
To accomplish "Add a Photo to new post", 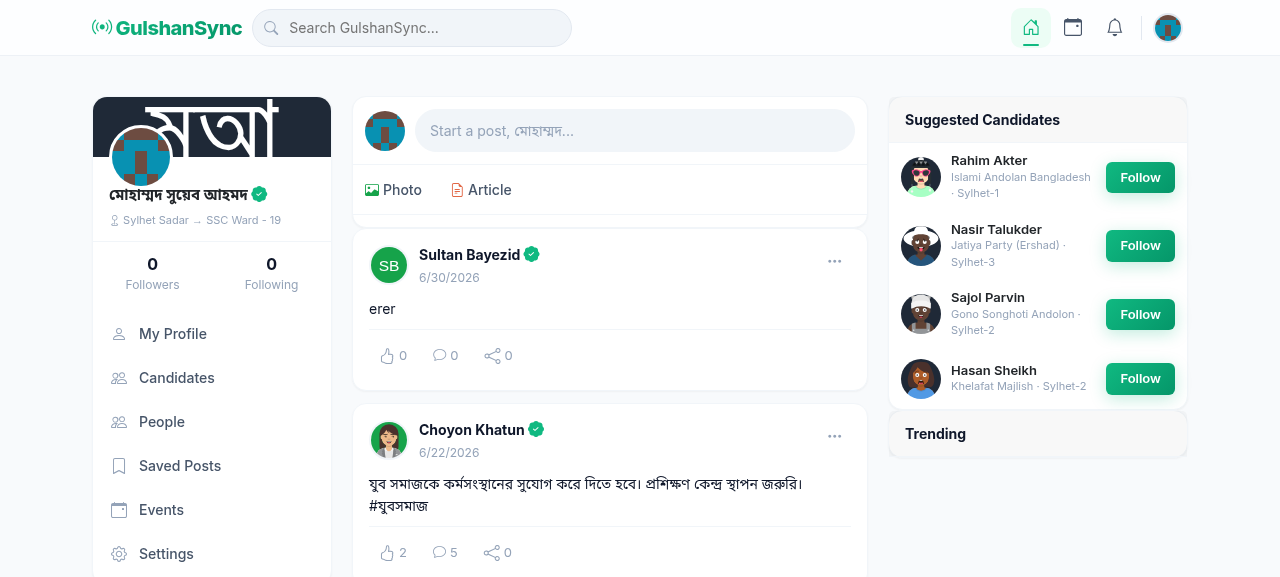I will [393, 190].
